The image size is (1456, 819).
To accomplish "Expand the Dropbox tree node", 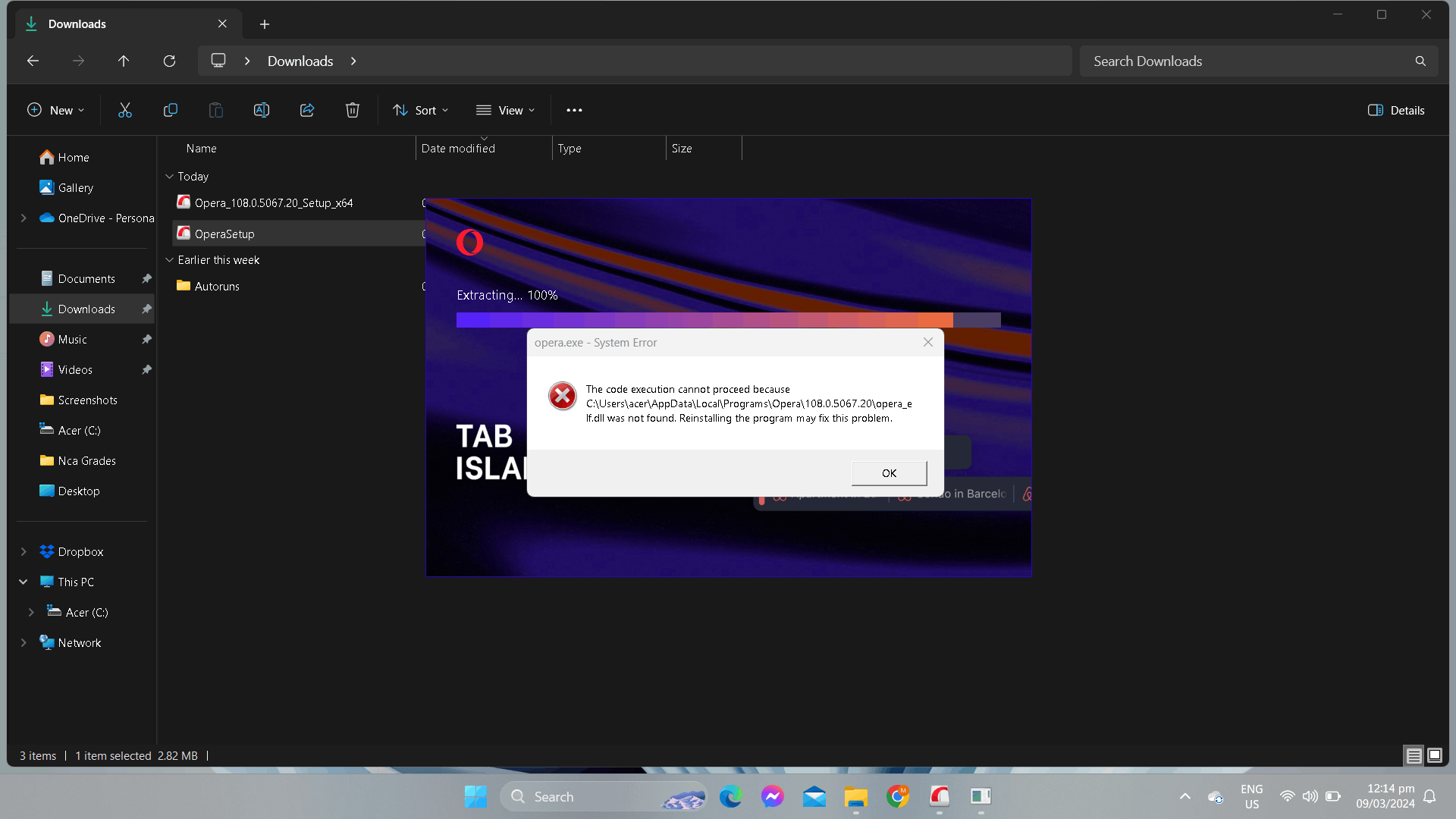I will (24, 552).
